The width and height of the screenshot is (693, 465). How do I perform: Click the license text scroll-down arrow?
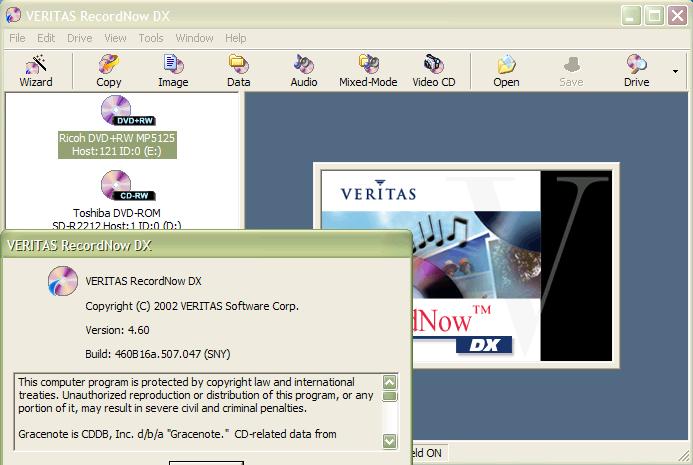pos(389,441)
